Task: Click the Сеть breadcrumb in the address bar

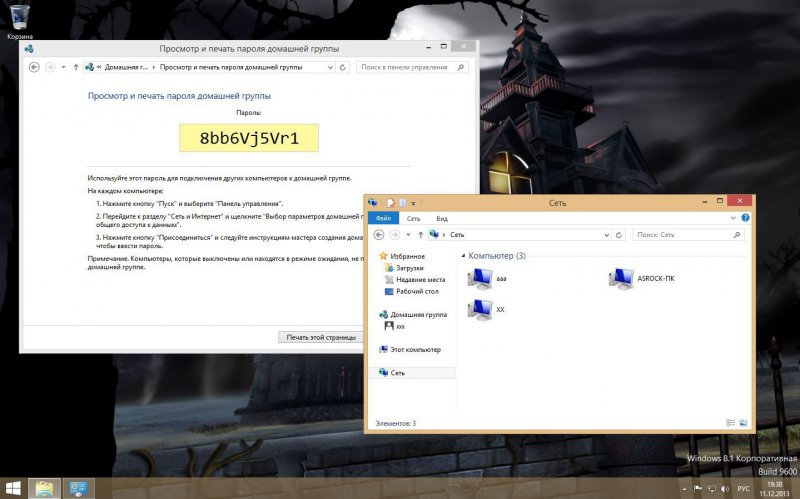Action: pyautogui.click(x=457, y=235)
